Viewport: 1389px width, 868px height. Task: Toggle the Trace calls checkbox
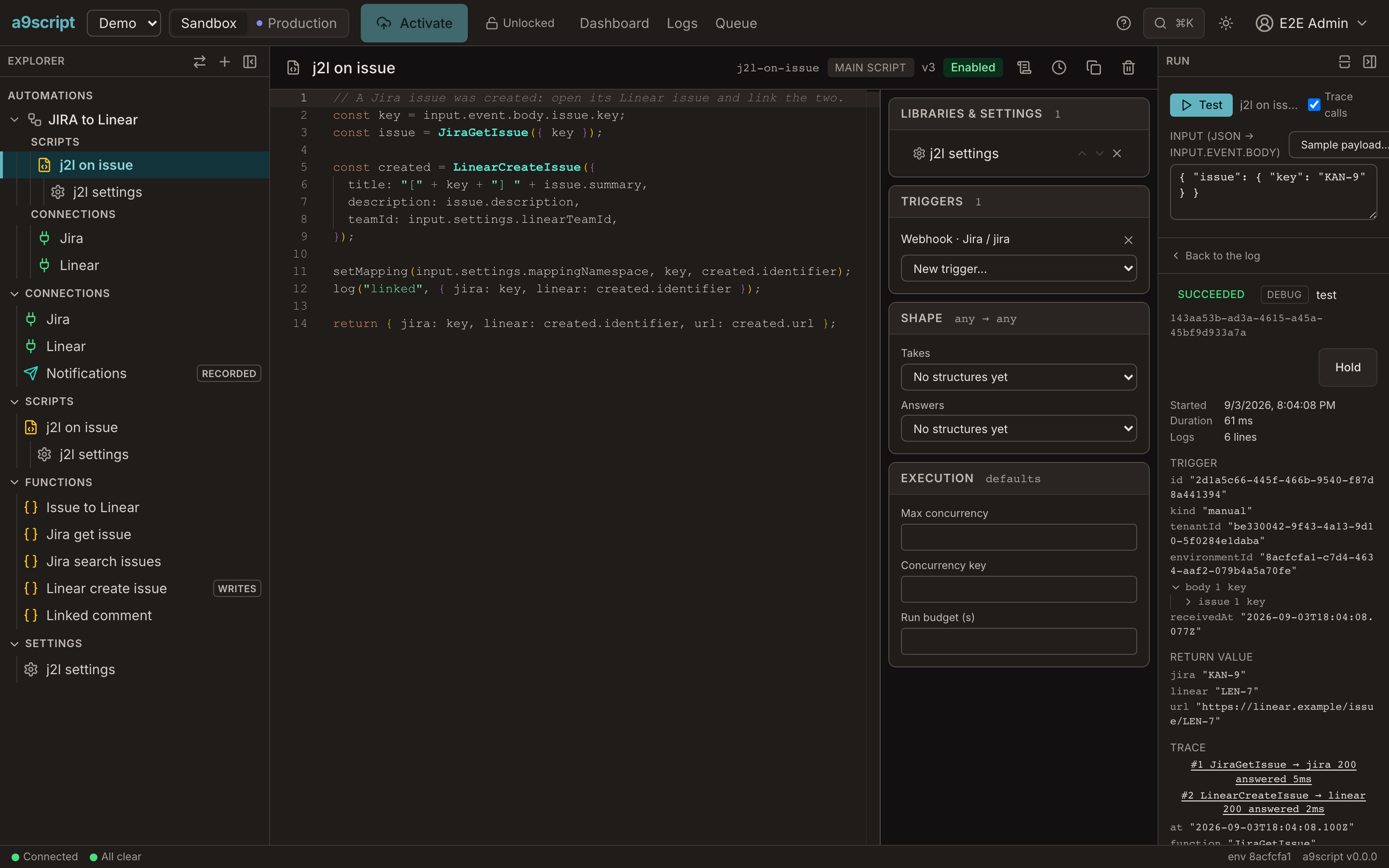(x=1314, y=105)
